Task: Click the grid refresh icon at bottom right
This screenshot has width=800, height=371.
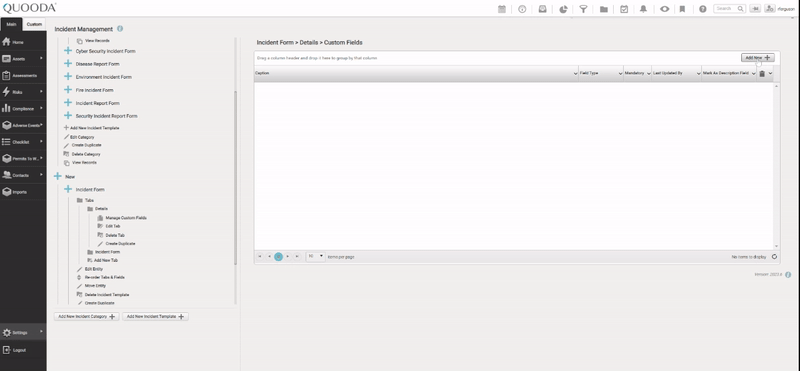Action: 774,257
